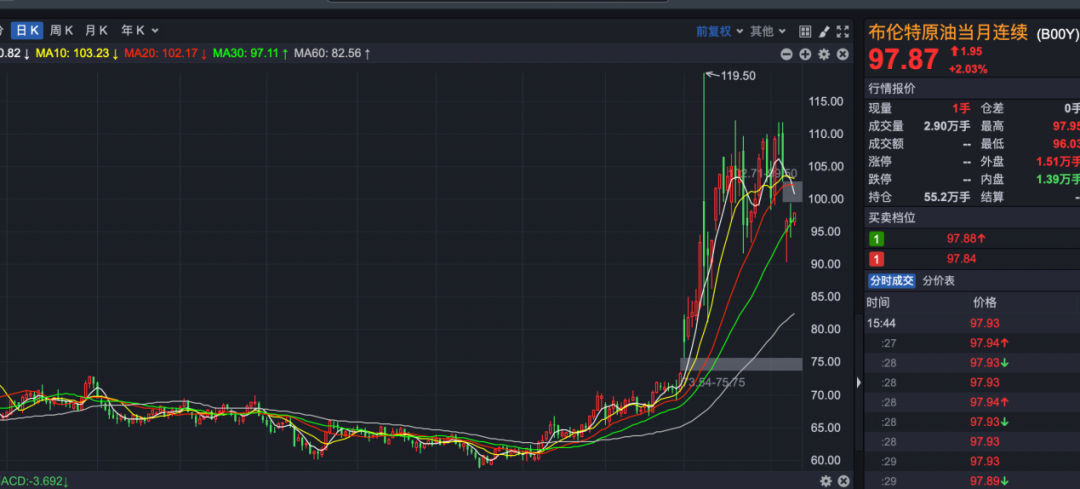Switch to the 日K chart tab

(x=29, y=30)
